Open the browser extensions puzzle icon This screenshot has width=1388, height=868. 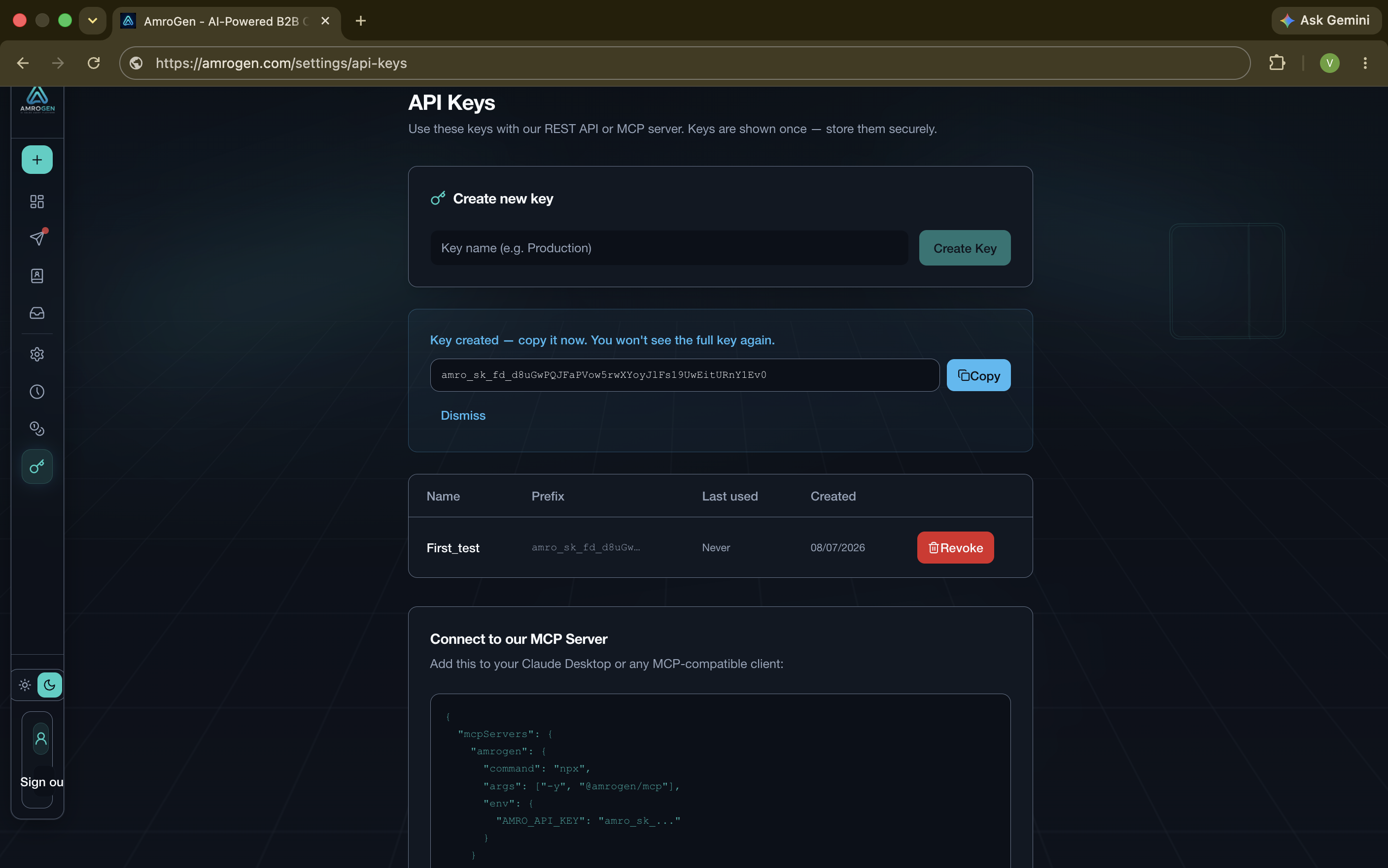pyautogui.click(x=1277, y=63)
